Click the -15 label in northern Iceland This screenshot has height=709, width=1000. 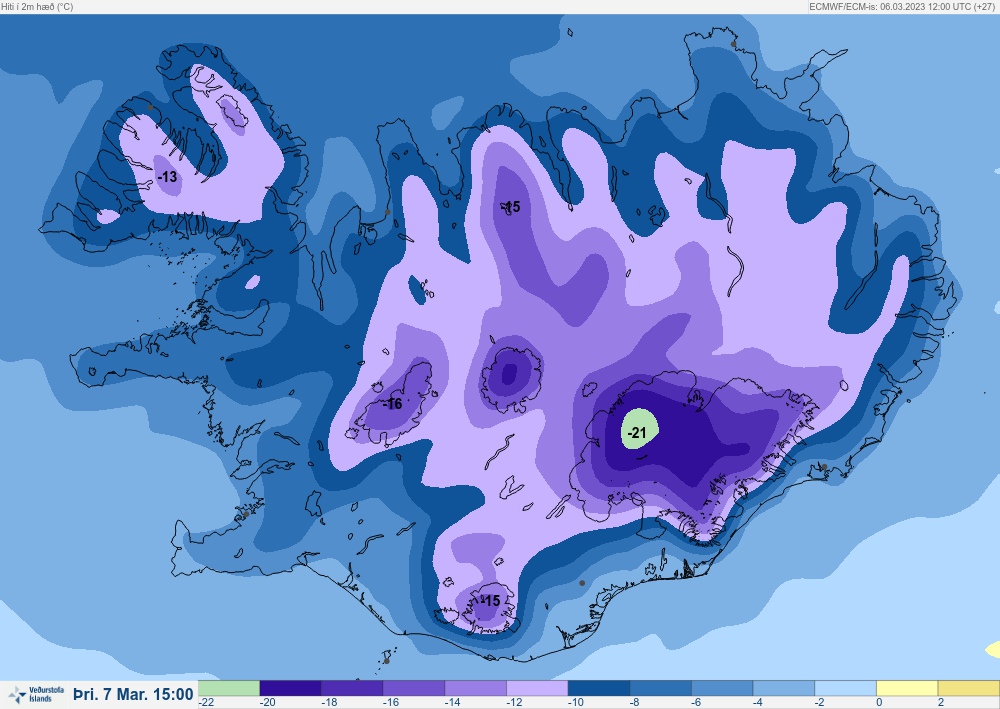point(511,207)
